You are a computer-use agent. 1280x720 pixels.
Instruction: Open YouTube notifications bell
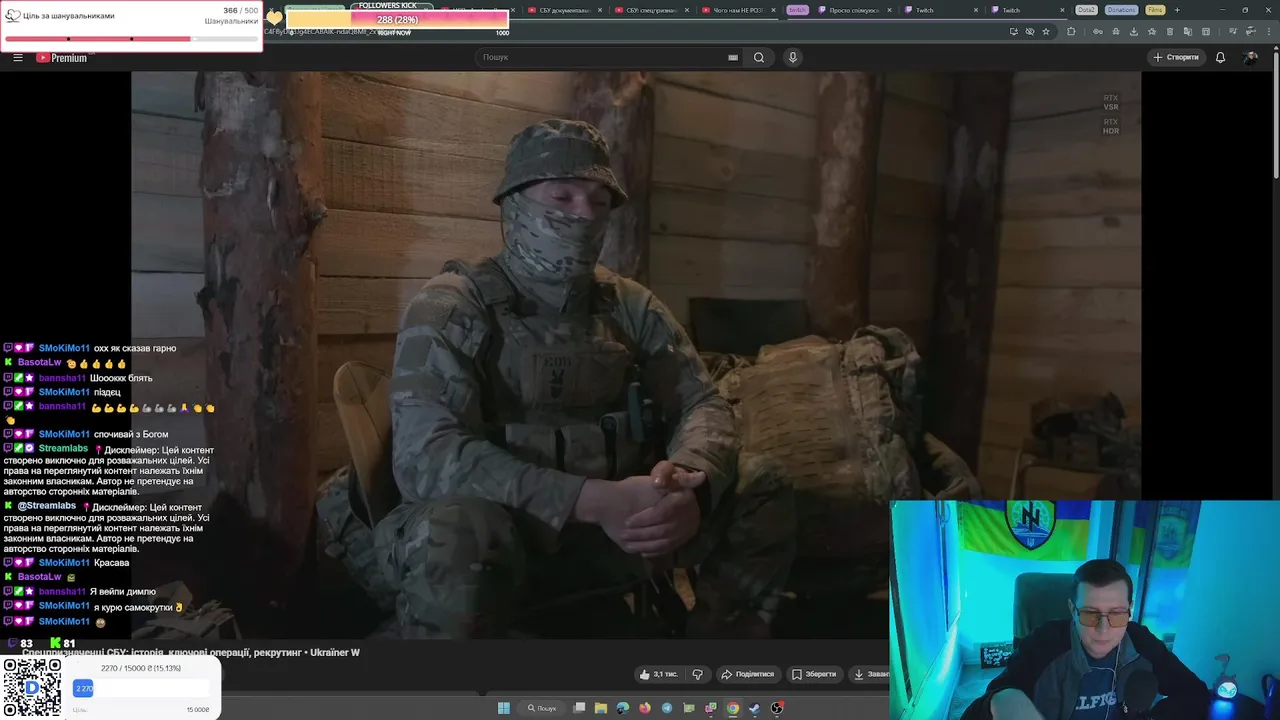(x=1220, y=57)
